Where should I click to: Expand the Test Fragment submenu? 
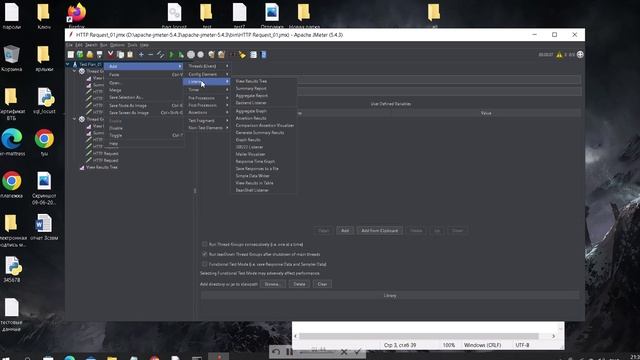pyautogui.click(x=208, y=121)
